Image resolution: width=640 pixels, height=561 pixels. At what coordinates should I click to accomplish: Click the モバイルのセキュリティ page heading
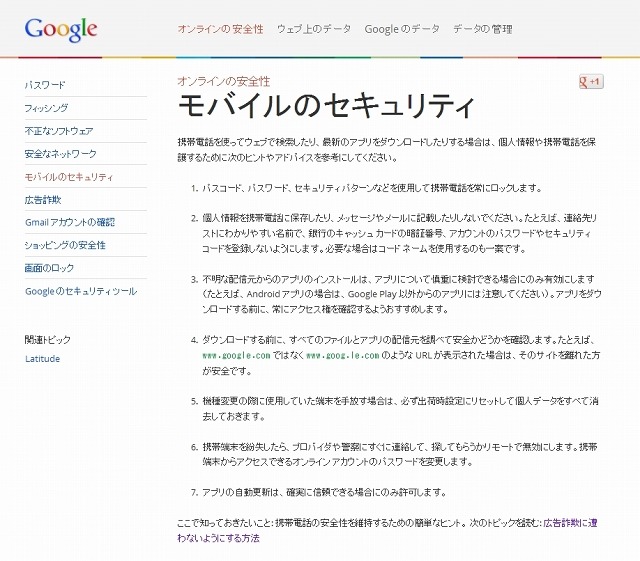tap(325, 105)
